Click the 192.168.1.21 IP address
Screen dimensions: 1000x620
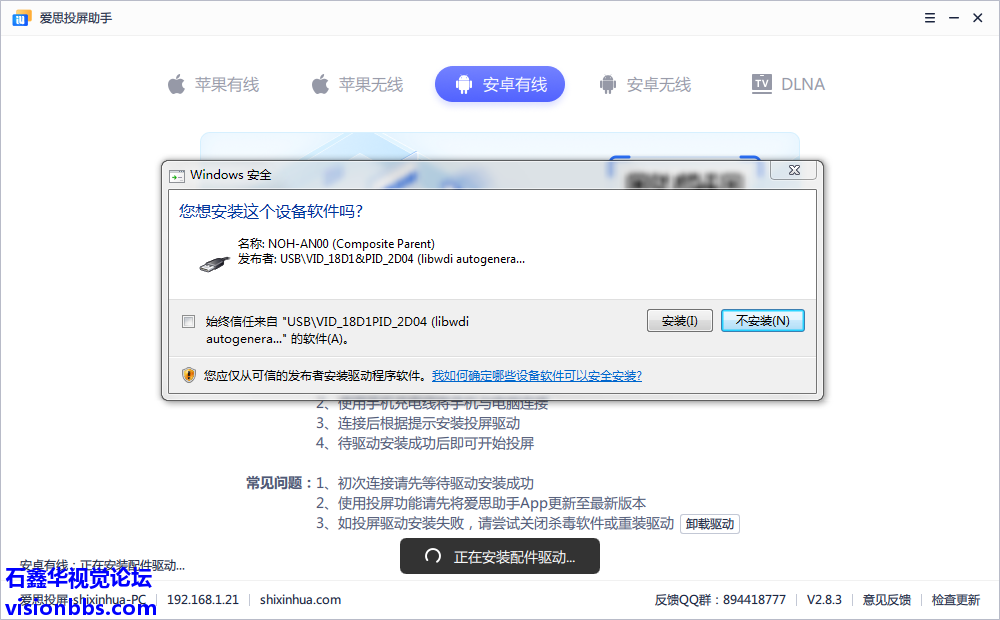[x=203, y=600]
